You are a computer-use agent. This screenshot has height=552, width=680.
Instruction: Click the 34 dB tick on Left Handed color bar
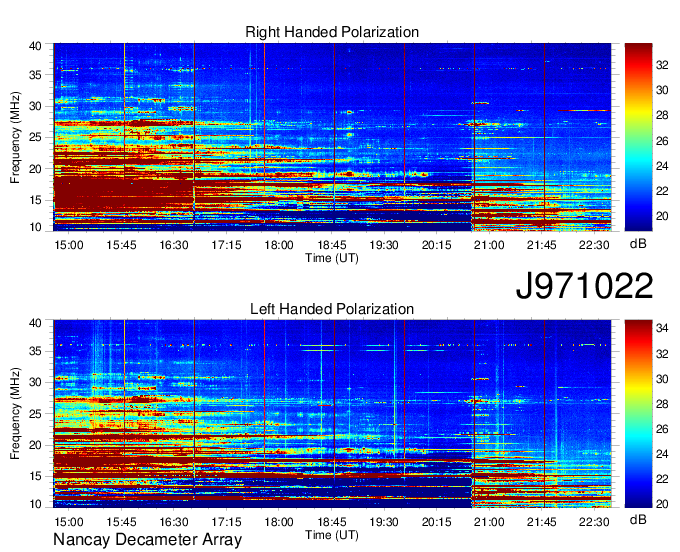point(662,328)
